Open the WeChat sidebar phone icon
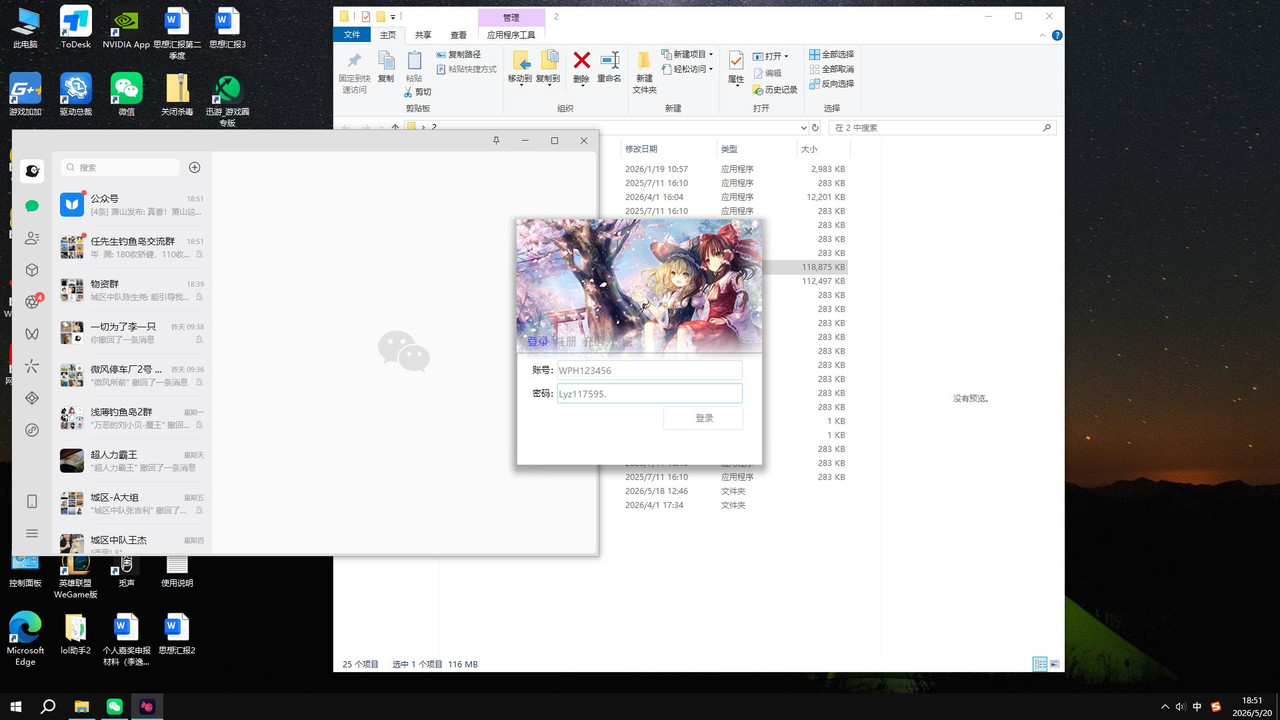This screenshot has width=1280, height=720. 32,501
